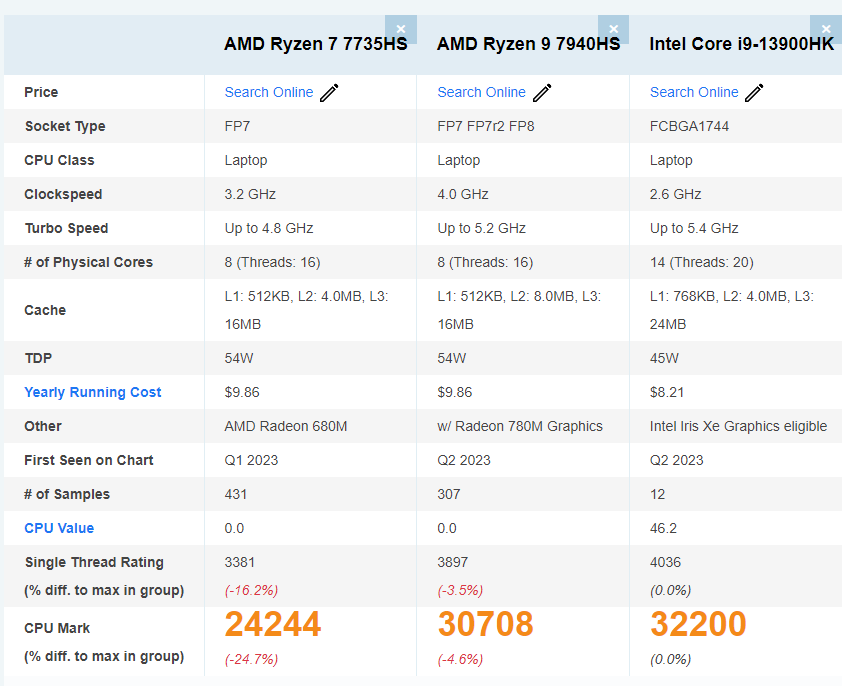Click the sample count 307
Screen dimensions: 842x686
tap(449, 494)
